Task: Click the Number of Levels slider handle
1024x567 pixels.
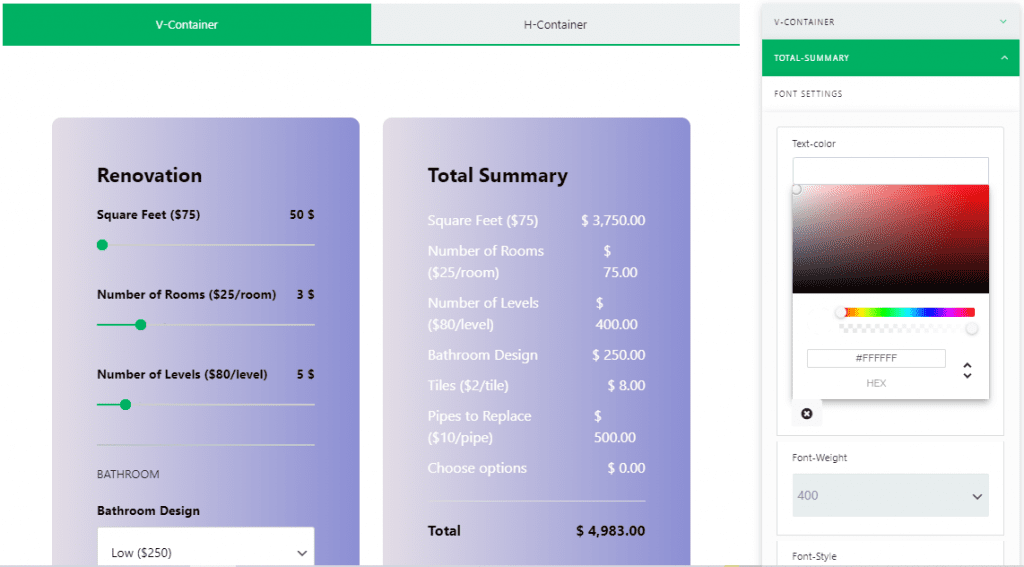Action: click(125, 404)
